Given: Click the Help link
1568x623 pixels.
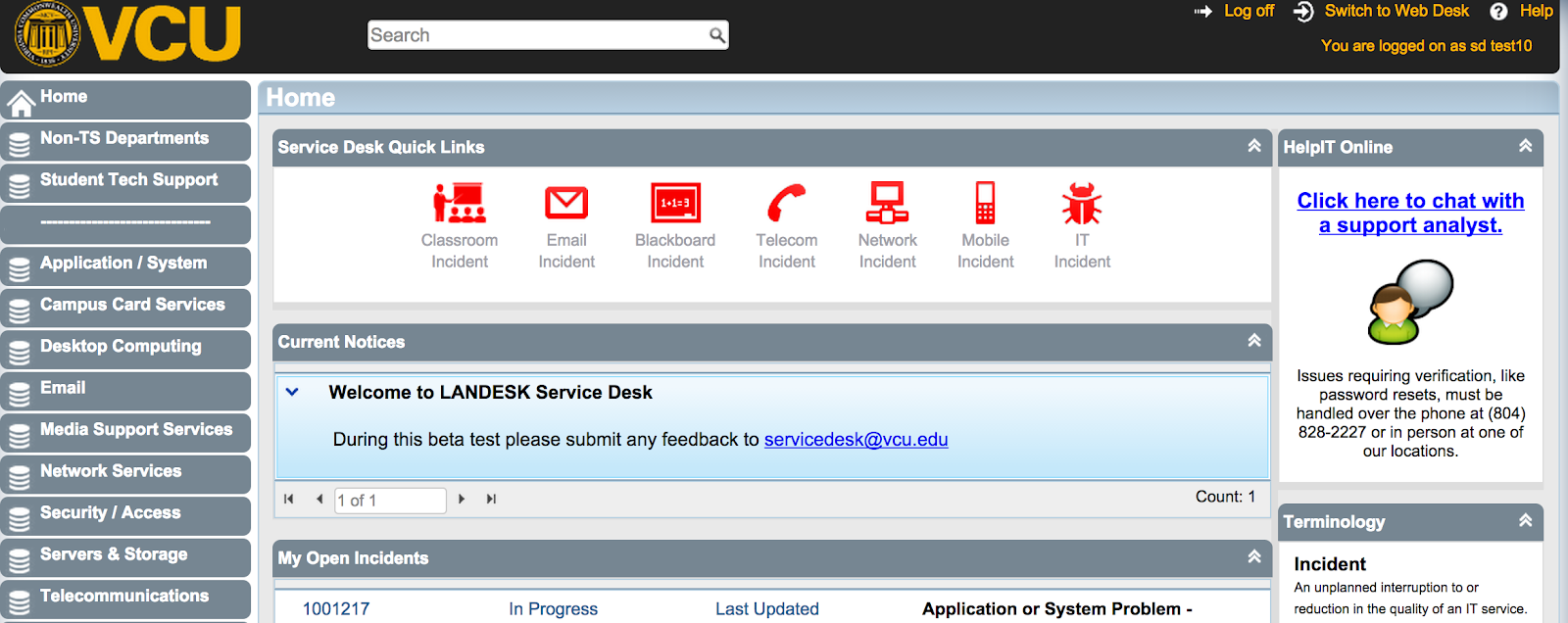Looking at the screenshot, I should [1536, 11].
